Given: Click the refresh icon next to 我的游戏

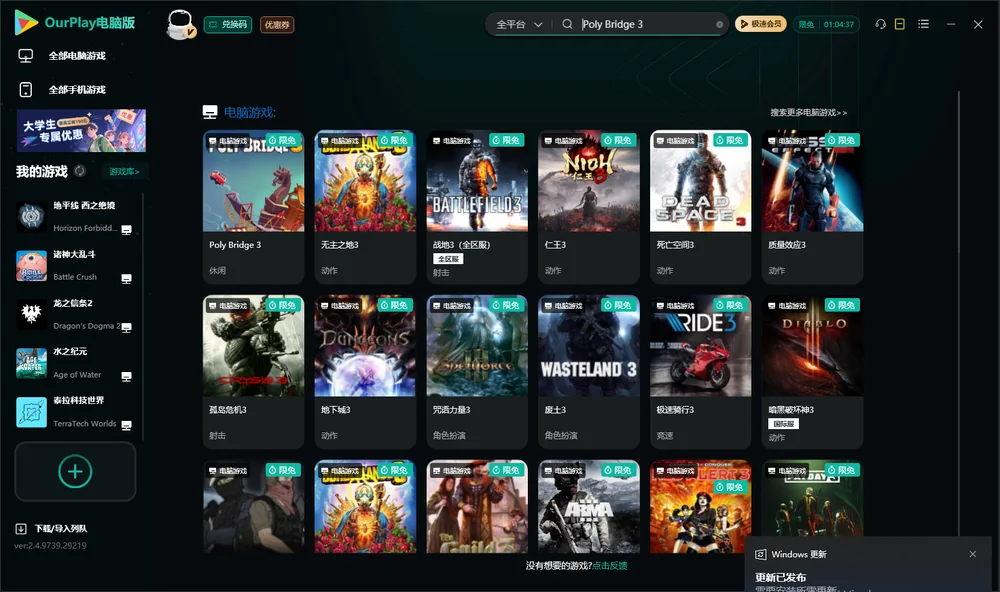Looking at the screenshot, I should point(80,171).
